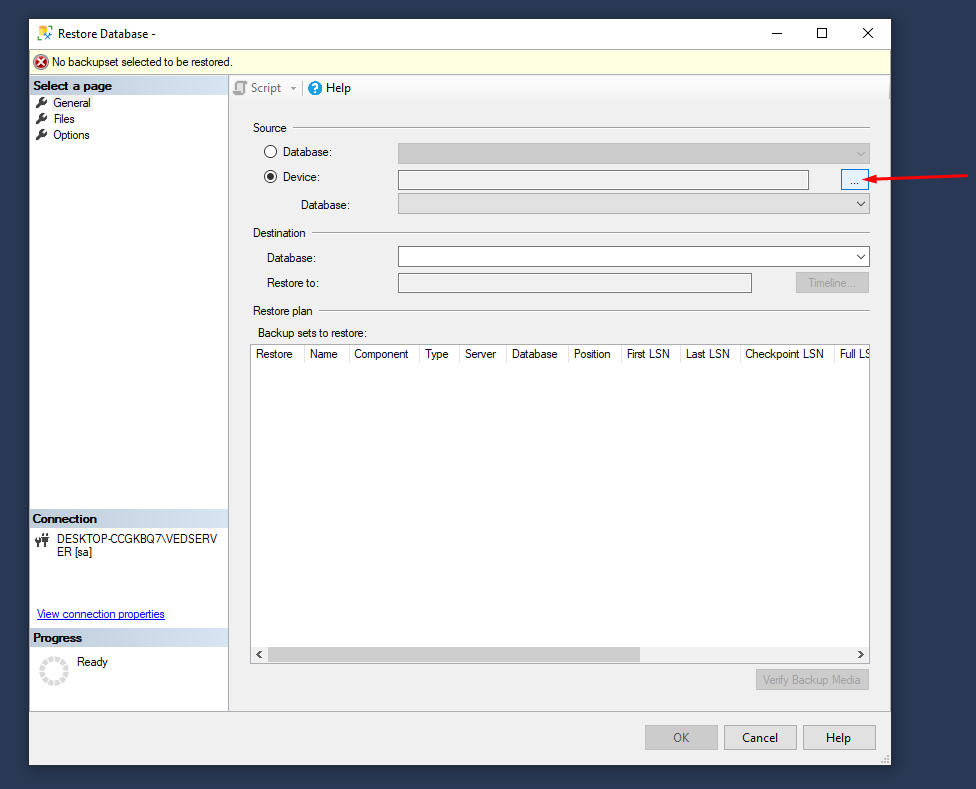
Task: Open the Database dropdown under Device
Action: coord(633,204)
